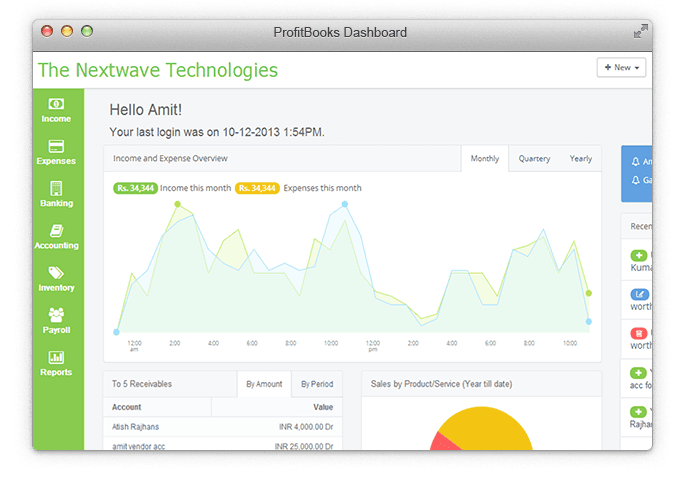The image size is (683, 479).
Task: Select the By Period tab
Action: click(317, 384)
